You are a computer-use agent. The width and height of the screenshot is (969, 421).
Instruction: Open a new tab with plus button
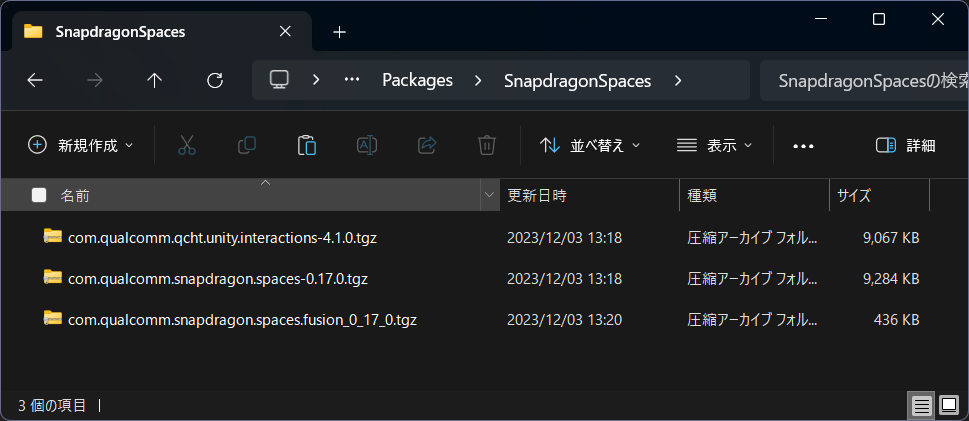[339, 32]
